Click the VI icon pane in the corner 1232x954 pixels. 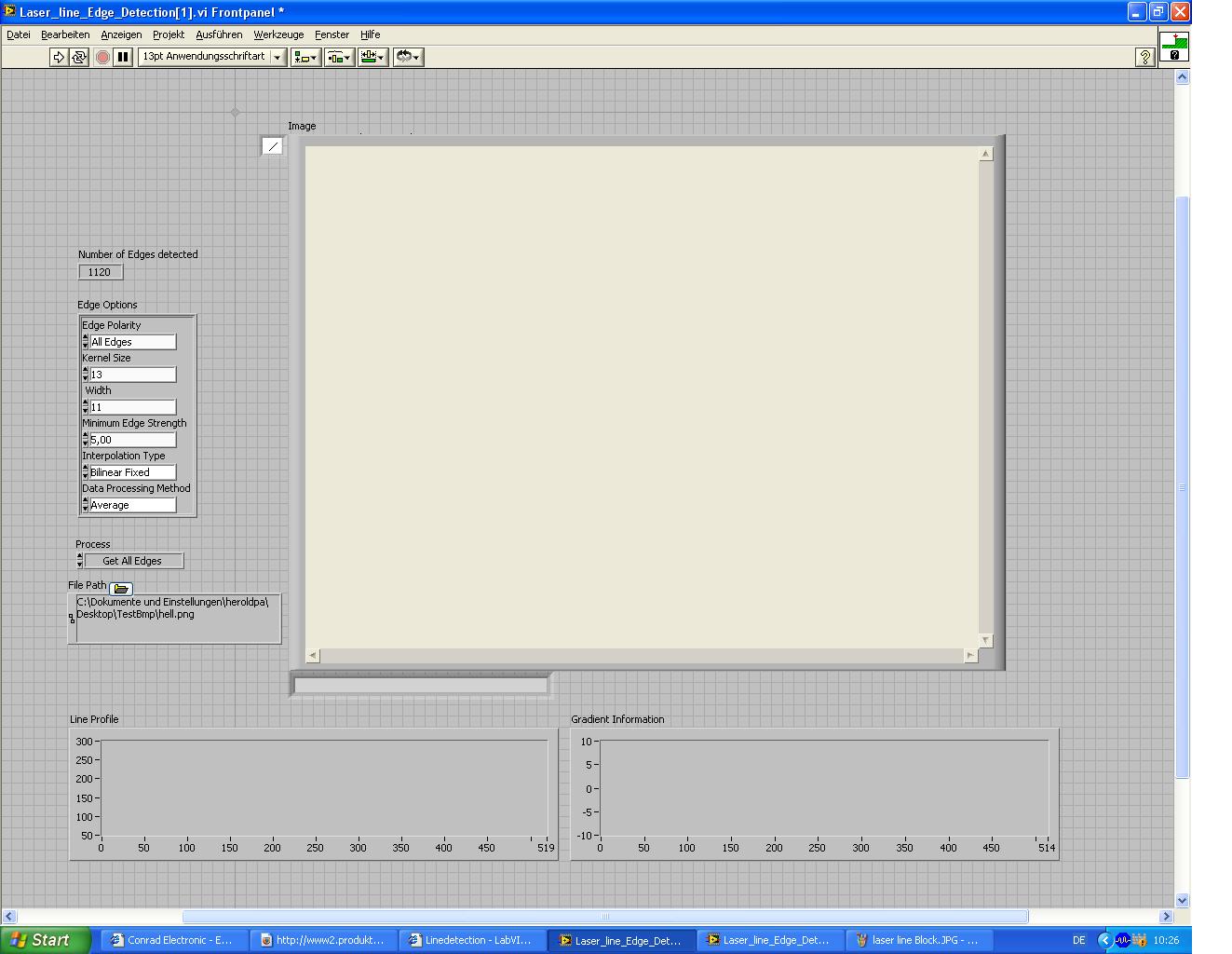pos(1174,47)
